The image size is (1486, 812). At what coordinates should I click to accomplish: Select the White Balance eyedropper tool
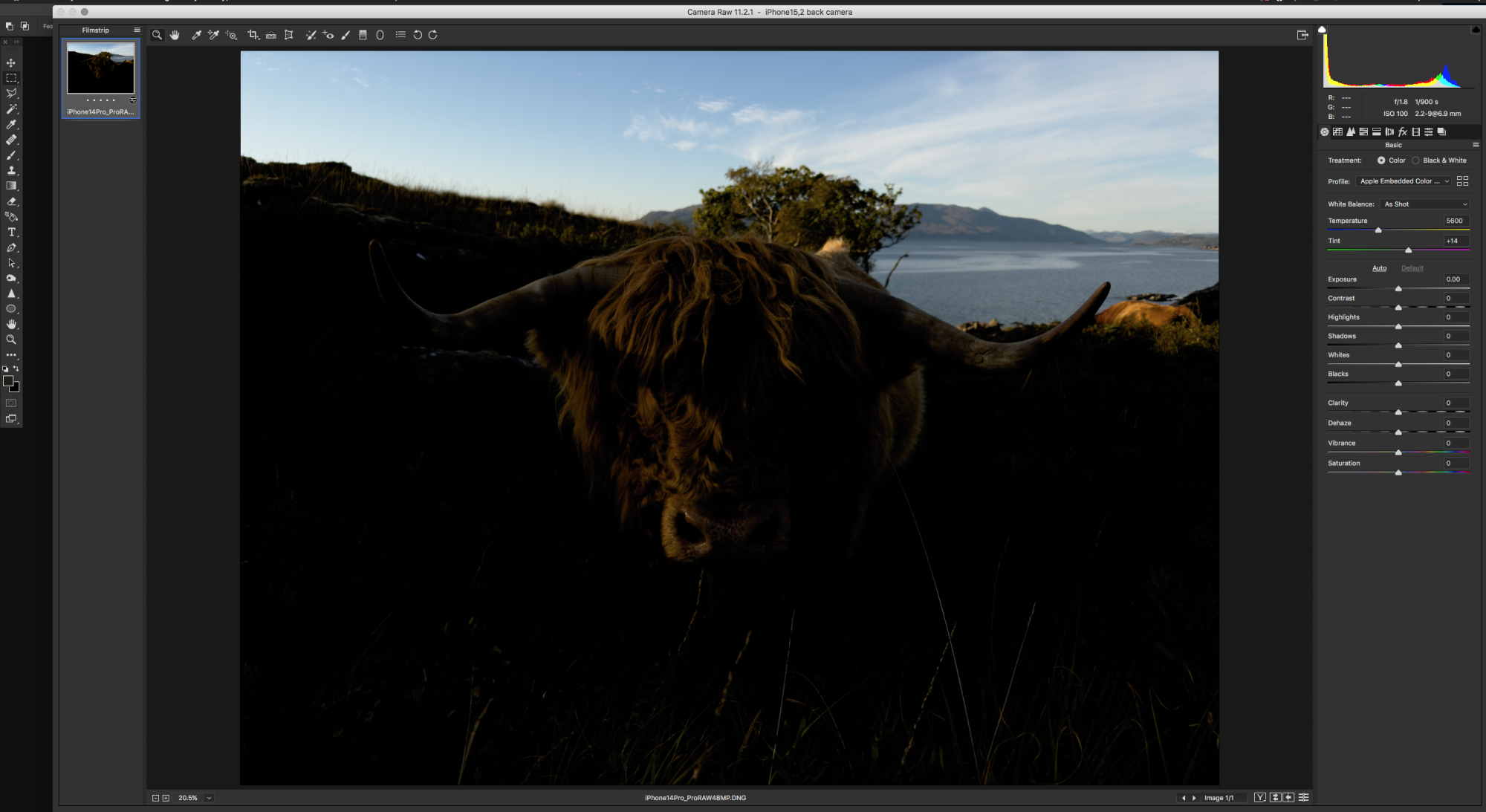196,35
